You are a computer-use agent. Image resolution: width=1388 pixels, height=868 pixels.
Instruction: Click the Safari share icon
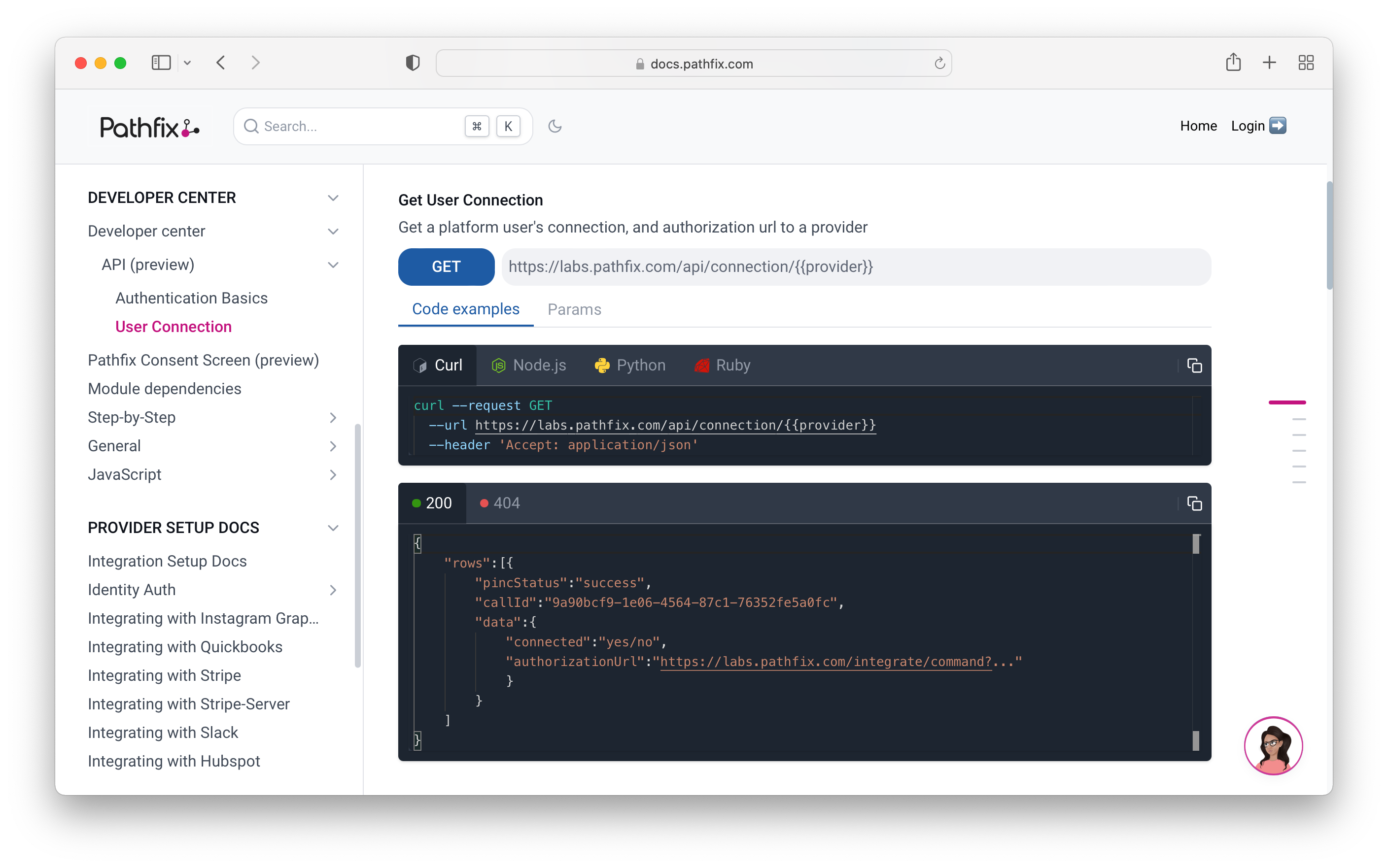pyautogui.click(x=1233, y=62)
